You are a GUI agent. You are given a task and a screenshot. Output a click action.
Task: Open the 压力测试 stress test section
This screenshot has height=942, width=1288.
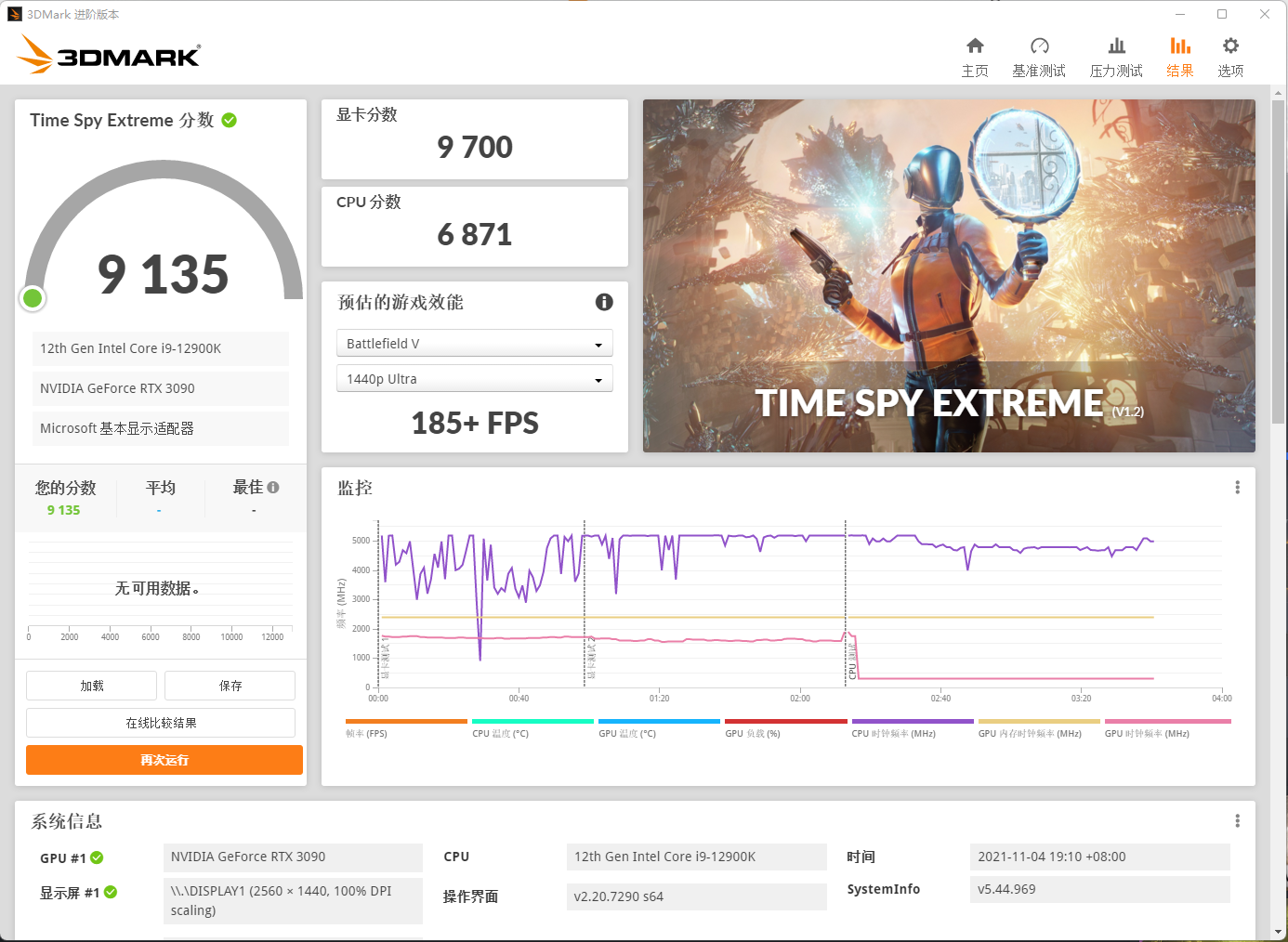click(x=1115, y=54)
